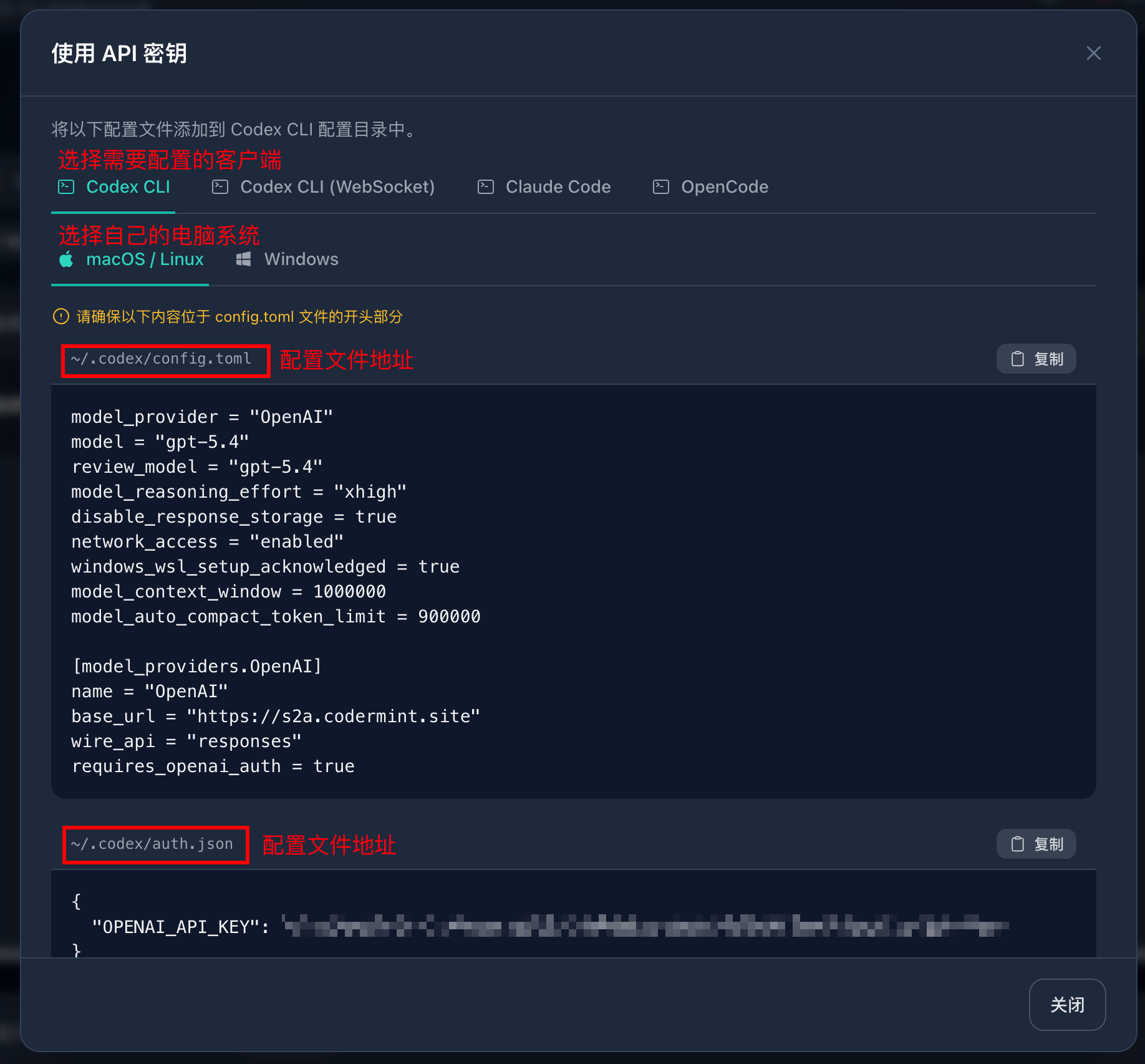The image size is (1145, 1064).
Task: Click the review_model = "gpt-5.4" line
Action: [x=197, y=467]
